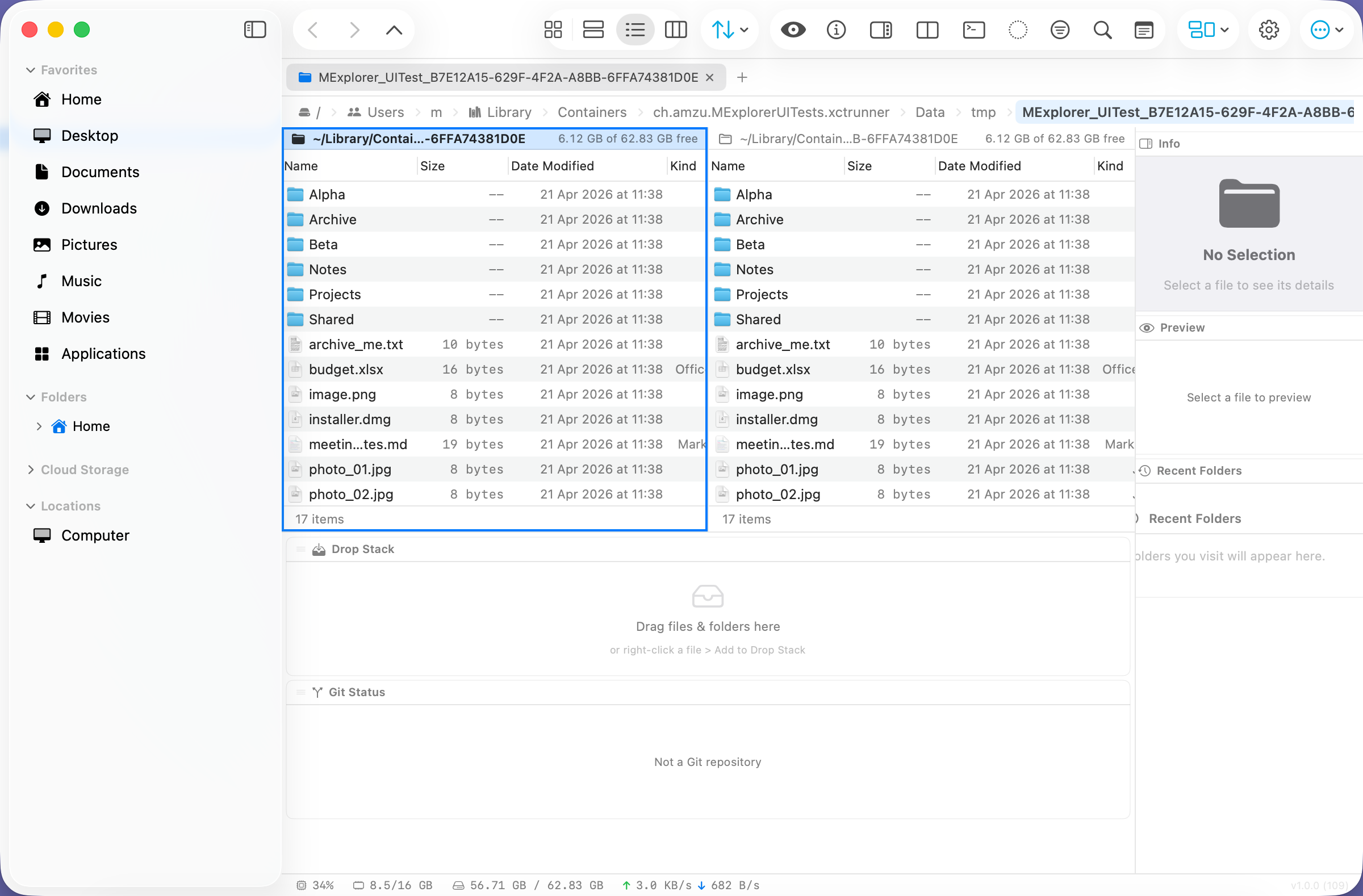This screenshot has width=1363, height=896.
Task: Switch to list view
Action: [x=635, y=29]
